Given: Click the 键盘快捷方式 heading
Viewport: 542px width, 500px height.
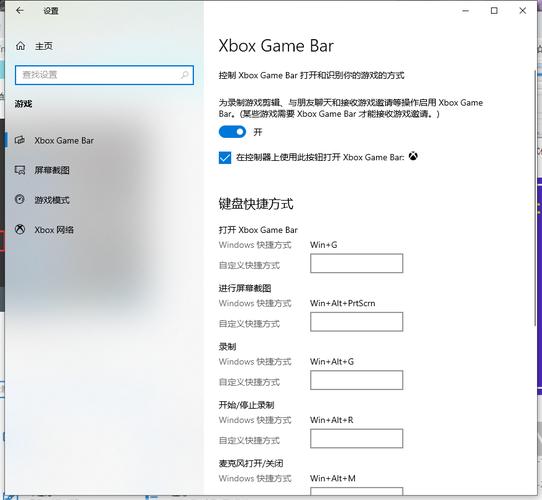Looking at the screenshot, I should pos(256,204).
